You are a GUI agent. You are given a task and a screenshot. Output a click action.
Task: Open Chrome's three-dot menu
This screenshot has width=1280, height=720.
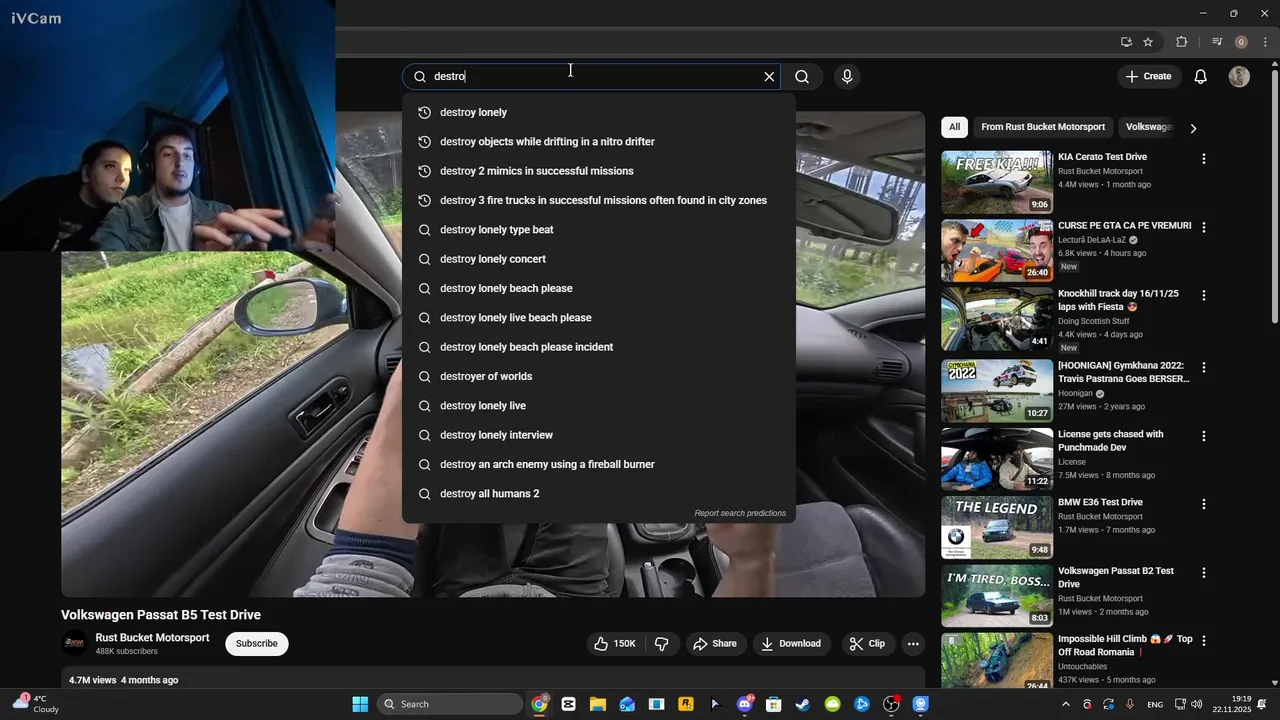(x=1265, y=42)
